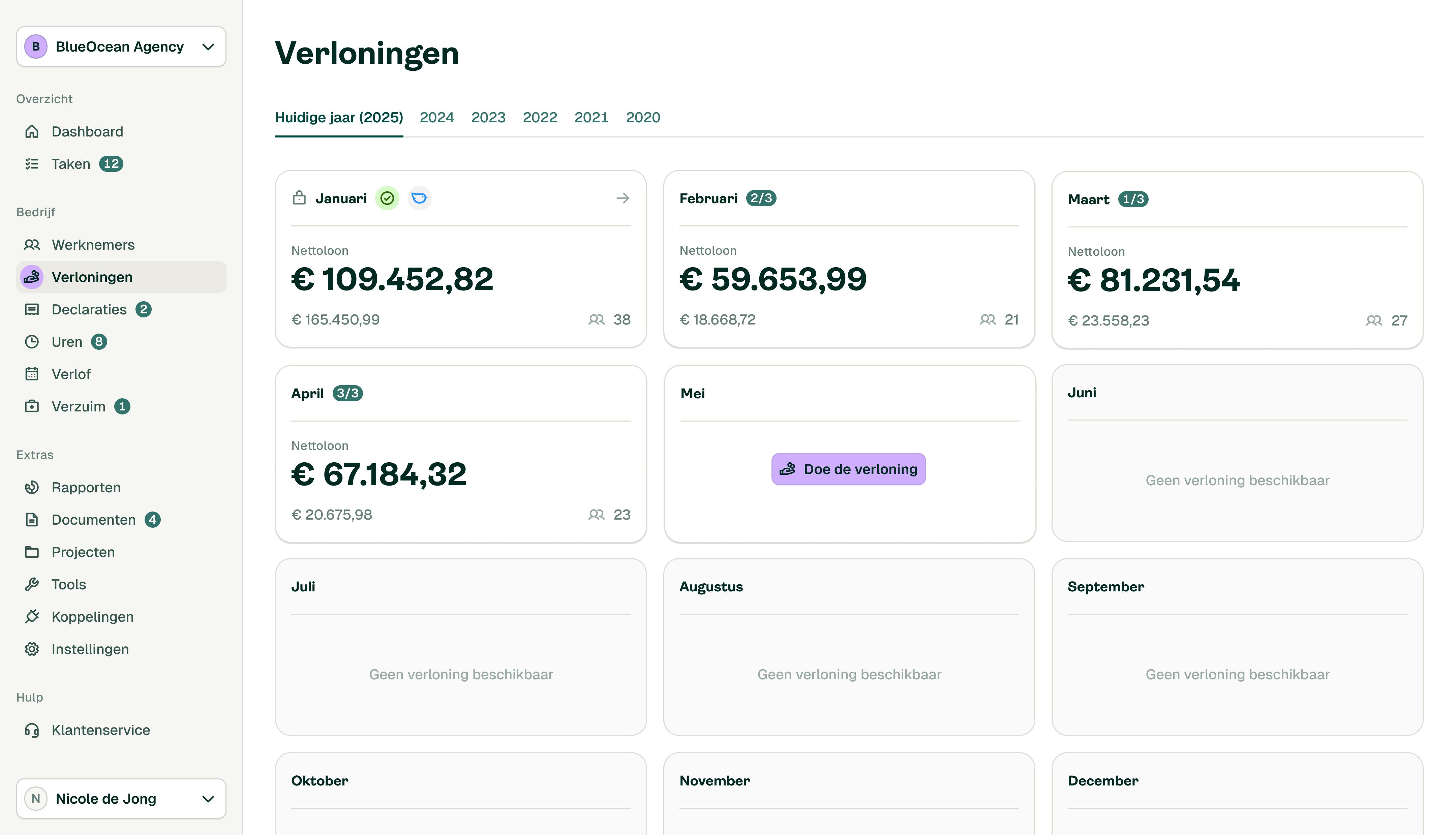1456x835 pixels.
Task: Select the 2/3 progress badge on Februari
Action: (x=761, y=198)
